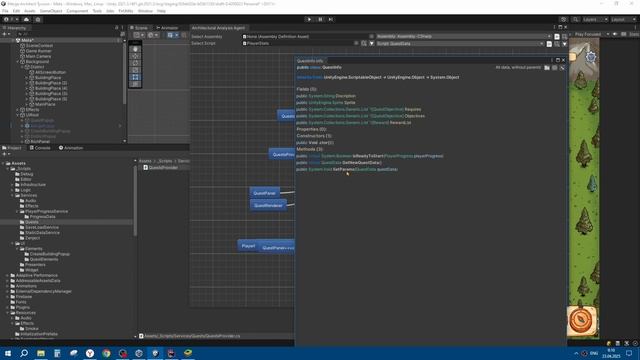Open the Undo History icon in the top toolbar
Image resolution: width=640 pixels, height=360 pixels.
563,19
